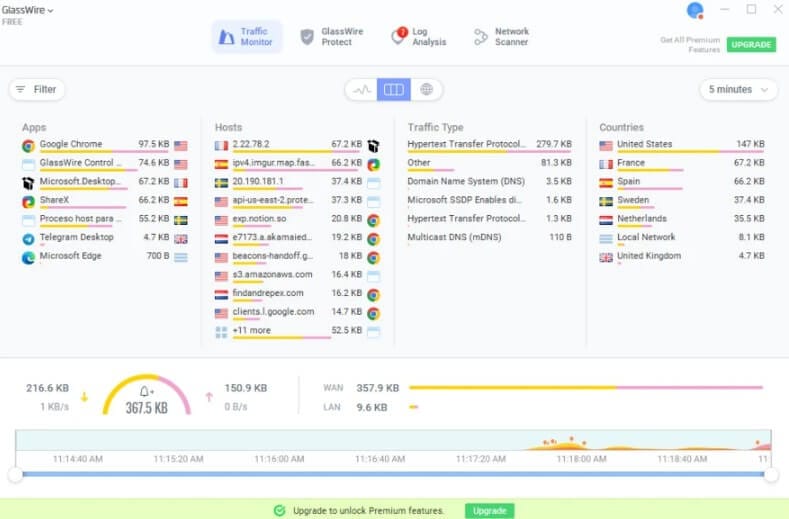This screenshot has width=789, height=519.
Task: Open the Log Analysis tab
Action: pos(419,37)
